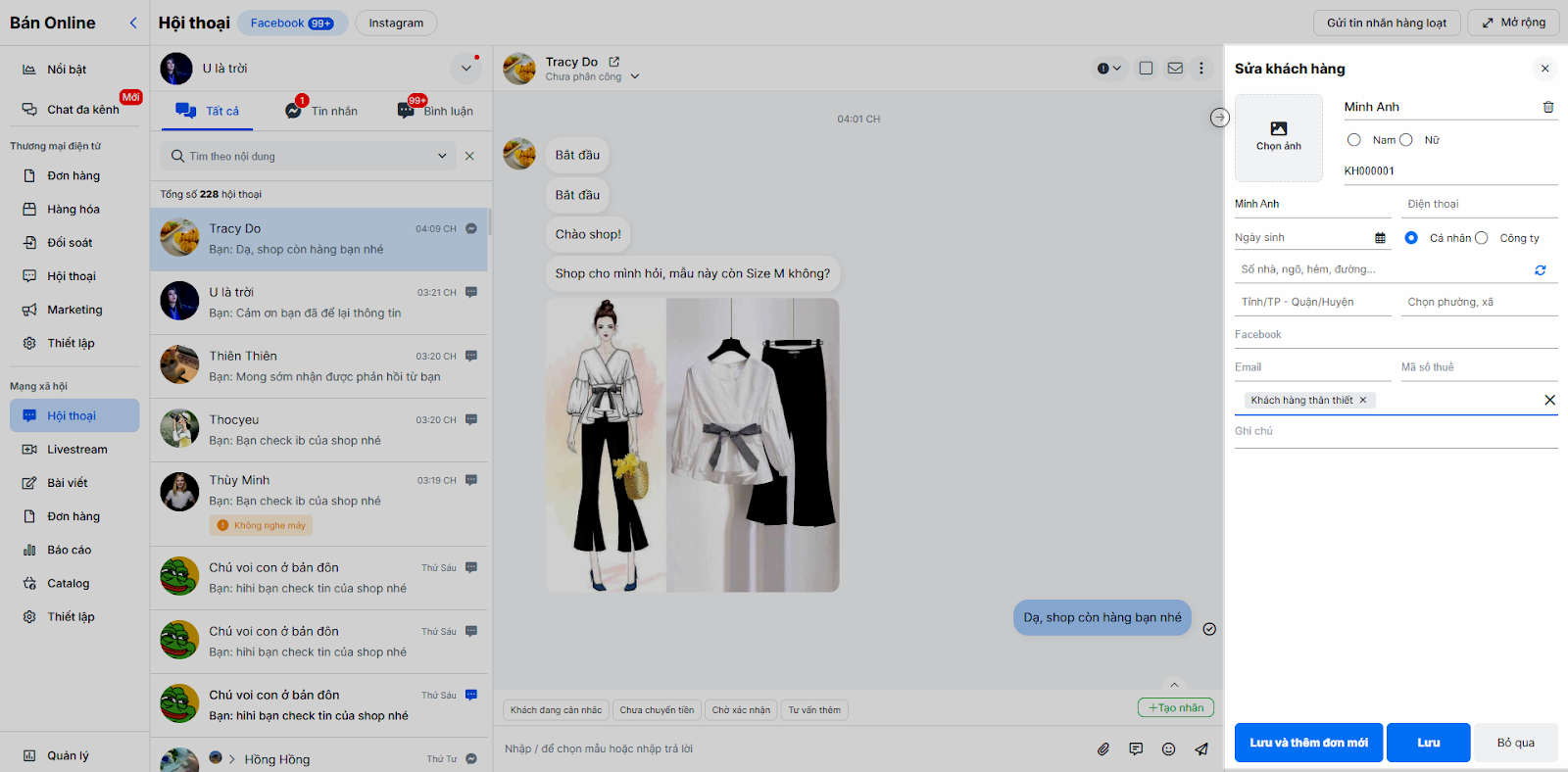
Task: Apply the Chờ xác nhận label
Action: (741, 710)
